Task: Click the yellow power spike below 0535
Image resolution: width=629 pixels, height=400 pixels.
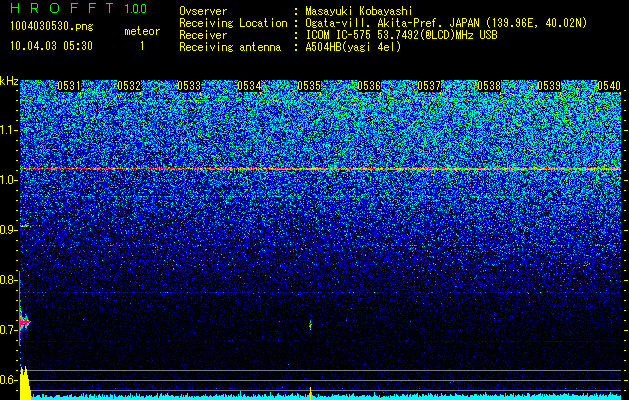Action: [x=310, y=393]
